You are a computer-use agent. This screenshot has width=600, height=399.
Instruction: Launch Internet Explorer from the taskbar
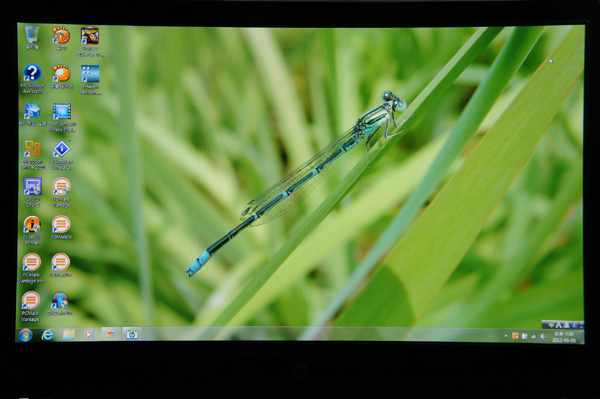47,335
